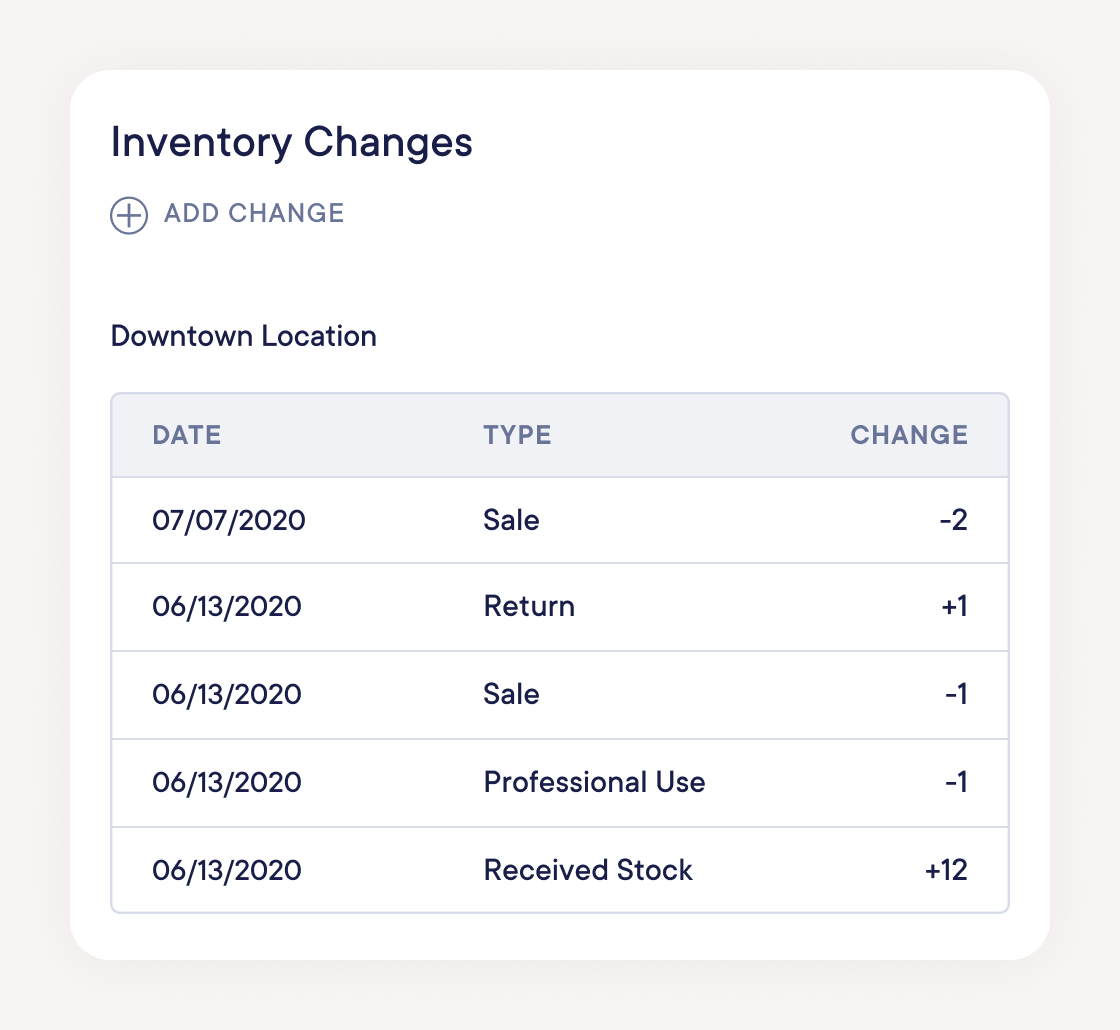Select the Sale row dated 07/07/2020
This screenshot has height=1030, width=1120.
[560, 520]
